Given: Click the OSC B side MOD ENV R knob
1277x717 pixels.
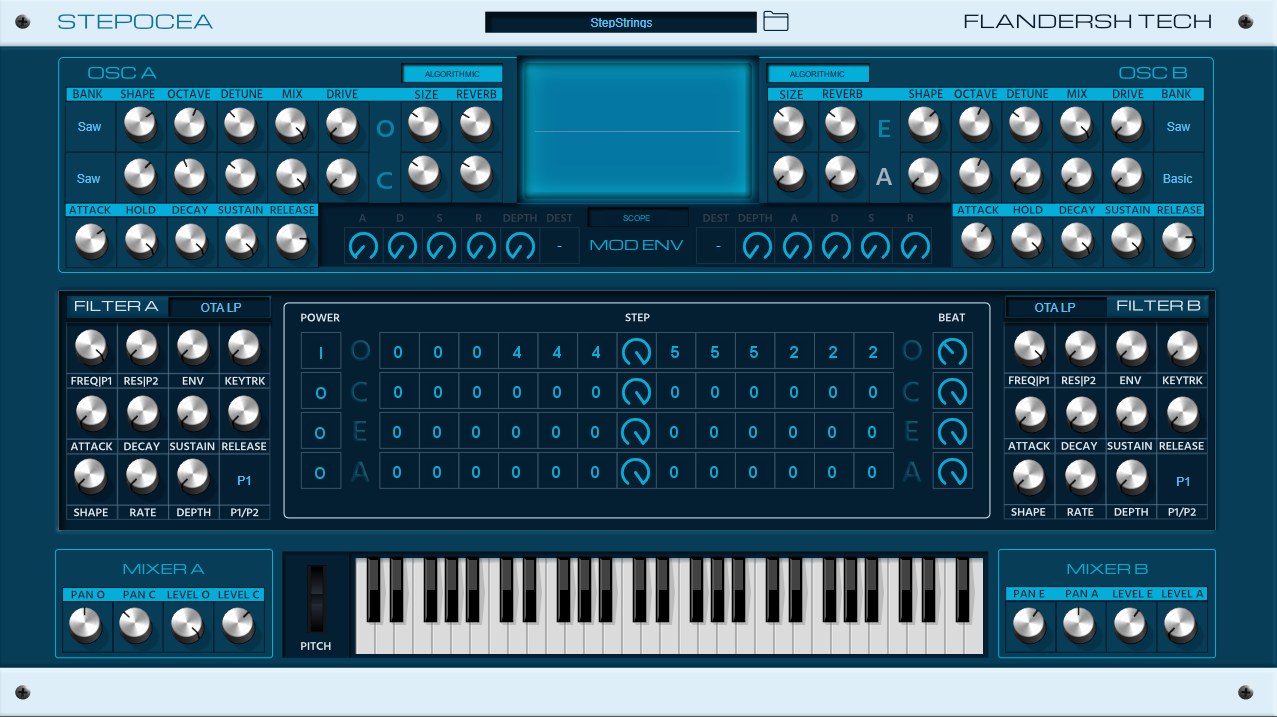Looking at the screenshot, I should (913, 246).
